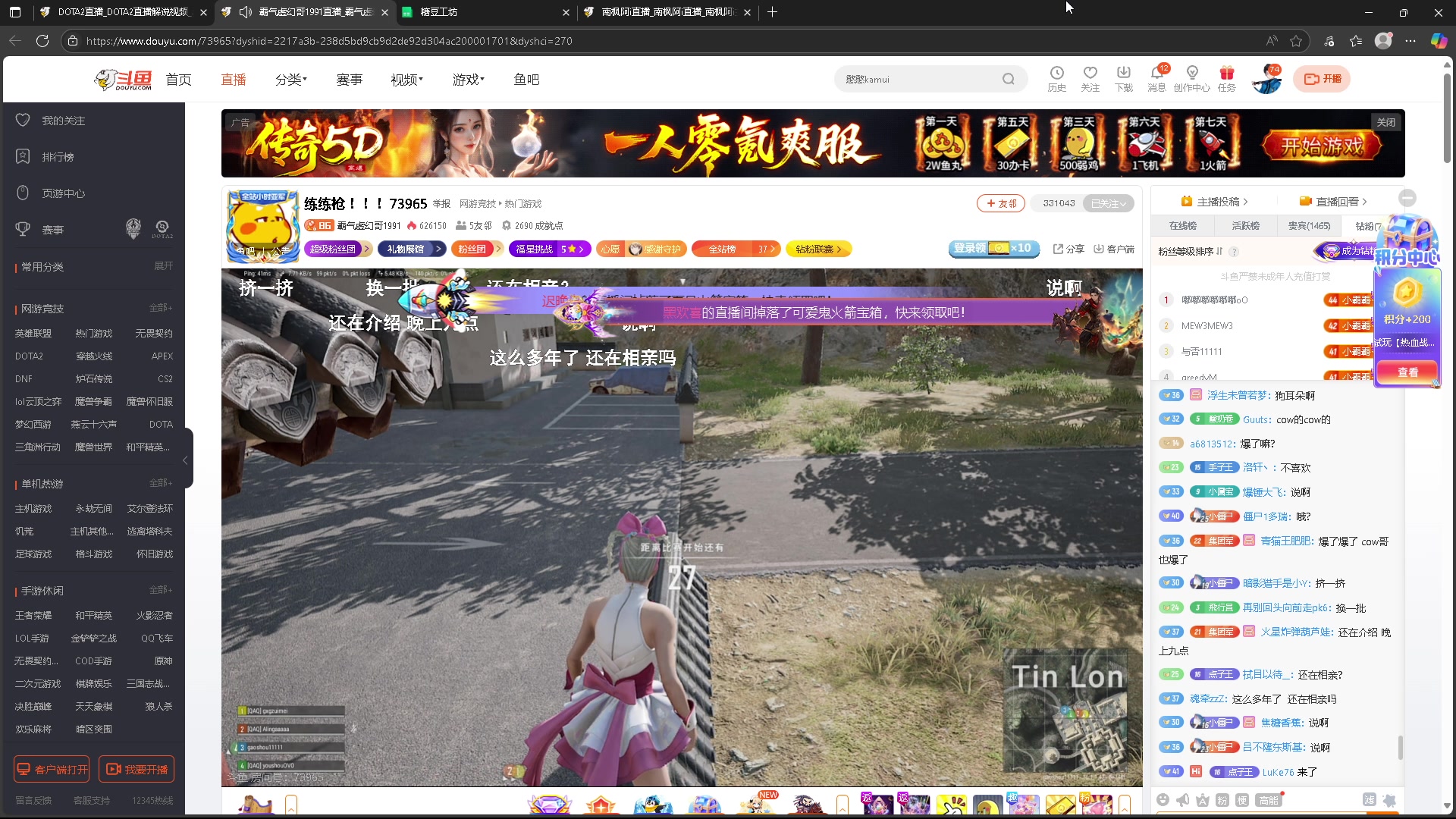
Task: Open danmaku font style crown icon
Action: pos(1202,800)
